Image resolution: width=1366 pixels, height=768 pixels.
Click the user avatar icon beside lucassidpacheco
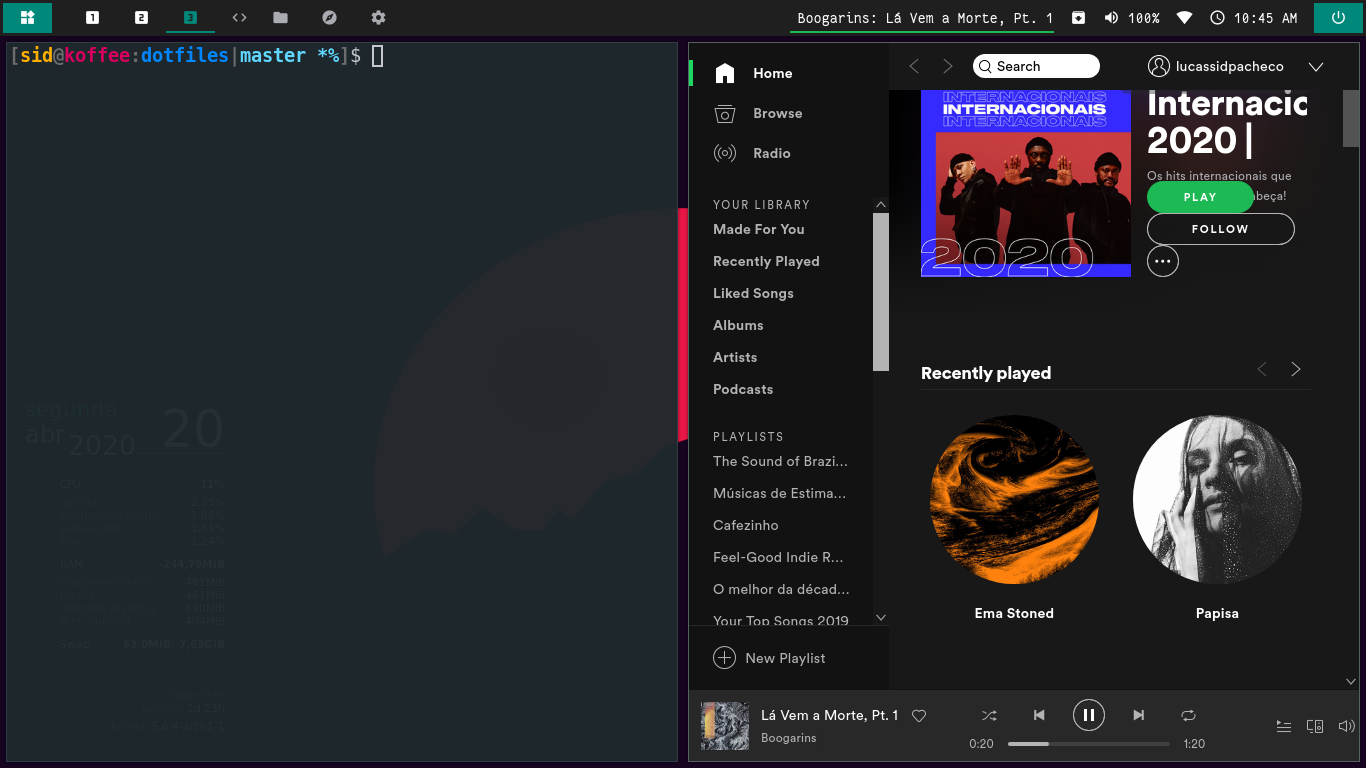[x=1159, y=66]
